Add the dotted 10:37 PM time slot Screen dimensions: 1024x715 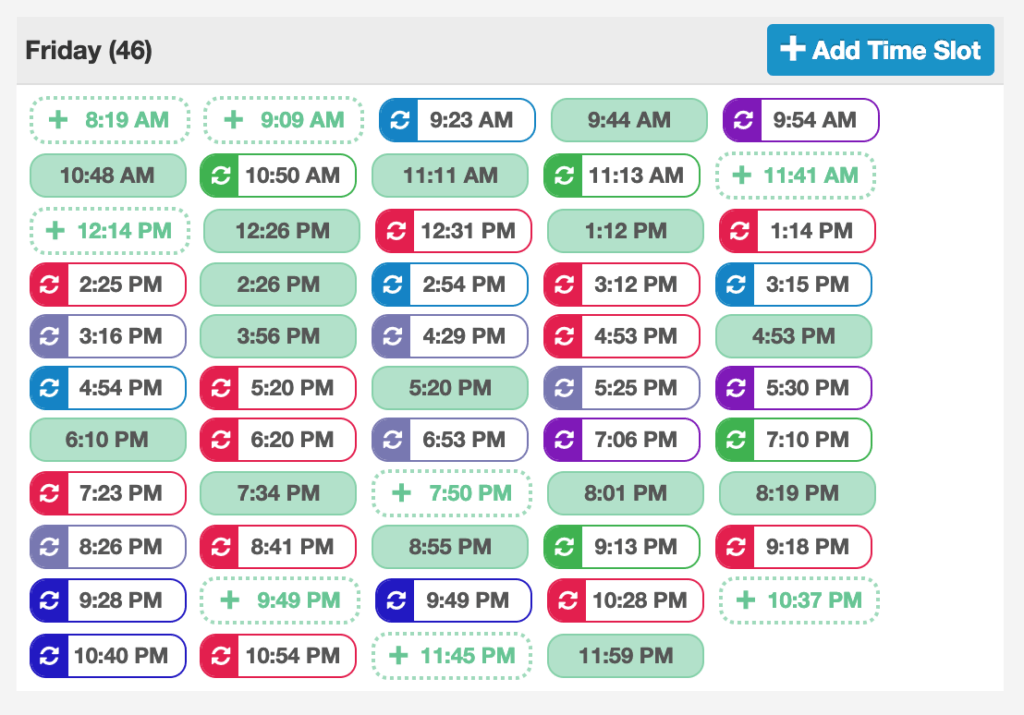click(799, 601)
